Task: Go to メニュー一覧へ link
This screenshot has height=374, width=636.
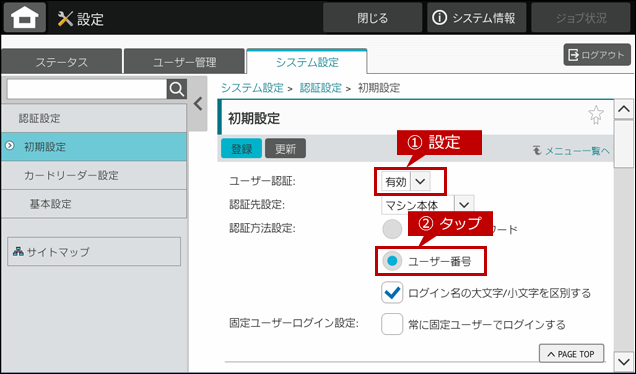Action: click(572, 151)
